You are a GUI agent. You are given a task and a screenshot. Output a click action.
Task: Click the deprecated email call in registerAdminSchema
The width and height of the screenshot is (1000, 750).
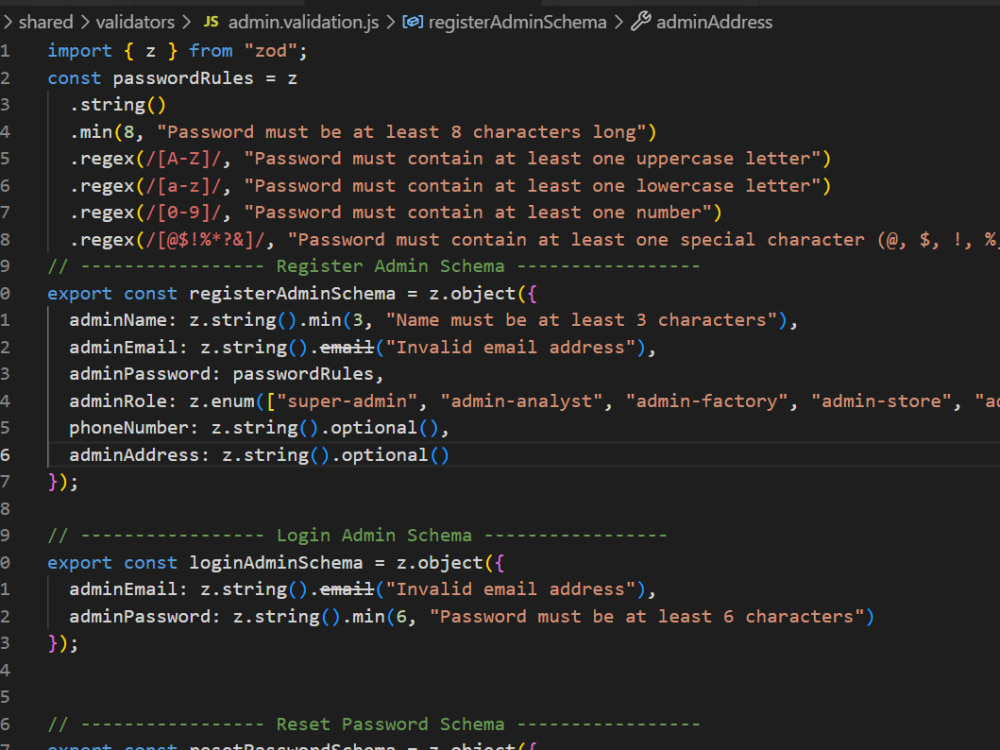(x=346, y=347)
